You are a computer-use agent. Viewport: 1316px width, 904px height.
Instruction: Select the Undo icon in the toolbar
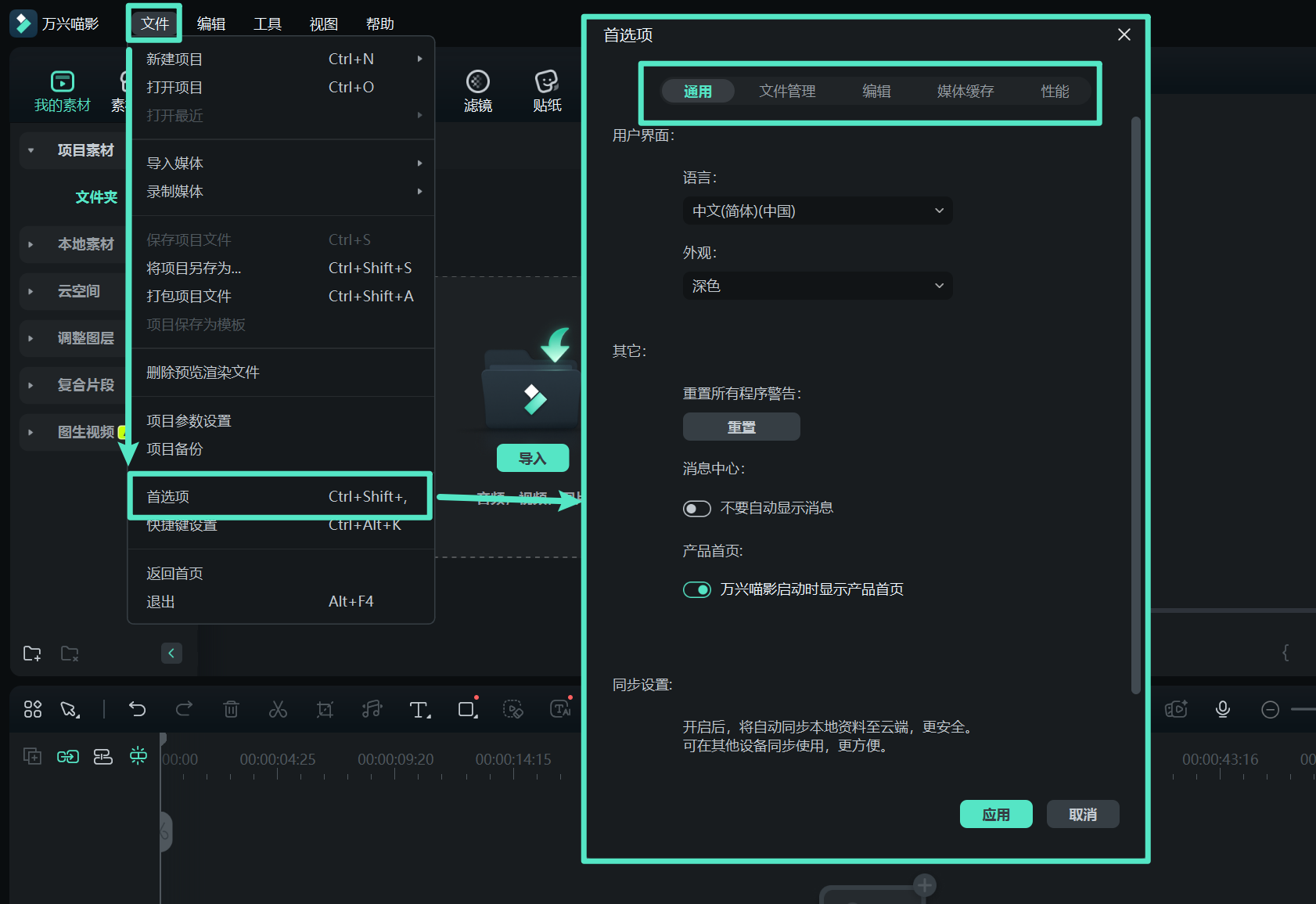click(x=138, y=709)
